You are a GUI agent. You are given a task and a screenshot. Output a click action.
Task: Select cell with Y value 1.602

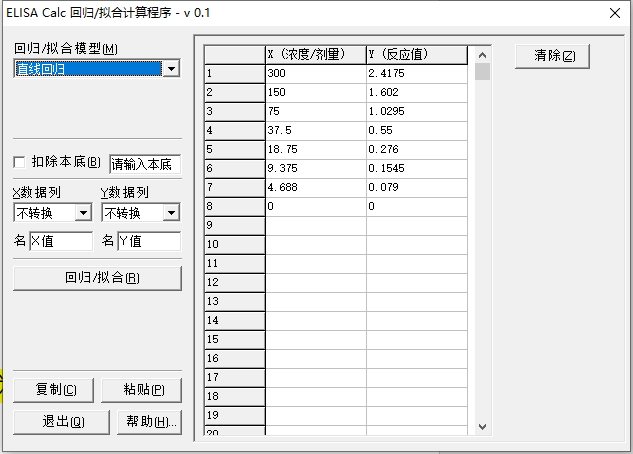point(417,93)
